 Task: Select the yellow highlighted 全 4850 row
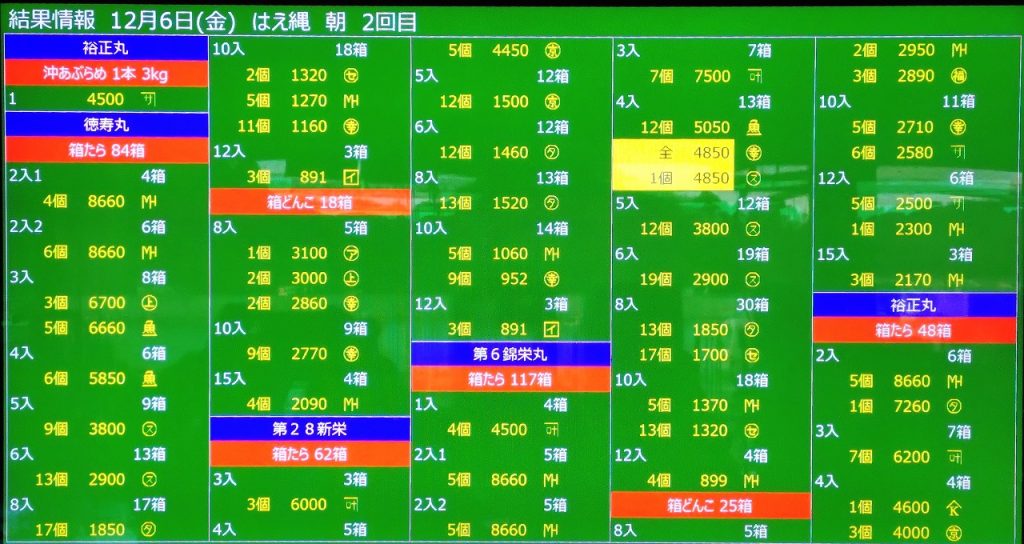click(x=674, y=152)
